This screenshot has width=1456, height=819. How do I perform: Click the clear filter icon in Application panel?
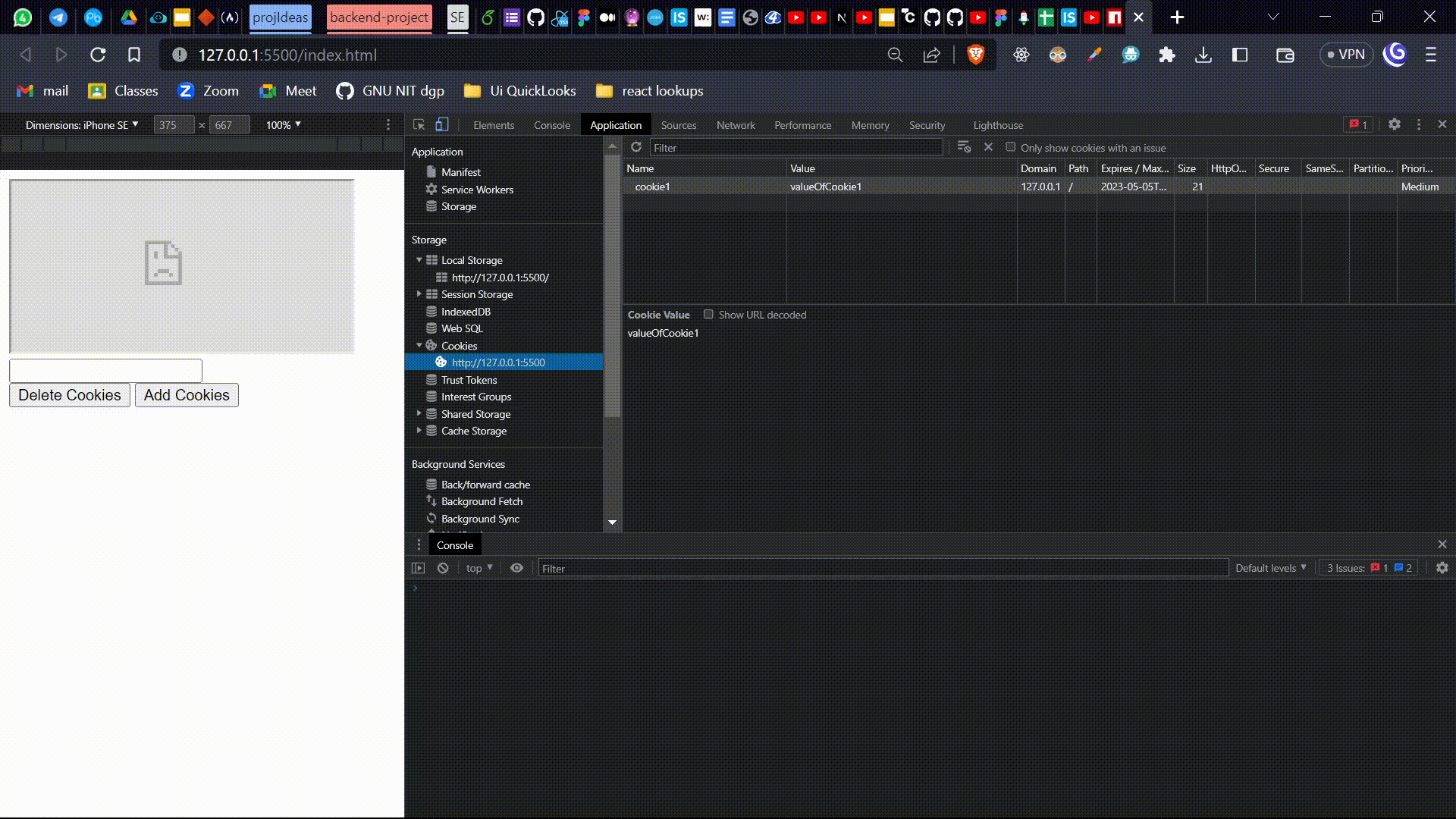click(988, 147)
